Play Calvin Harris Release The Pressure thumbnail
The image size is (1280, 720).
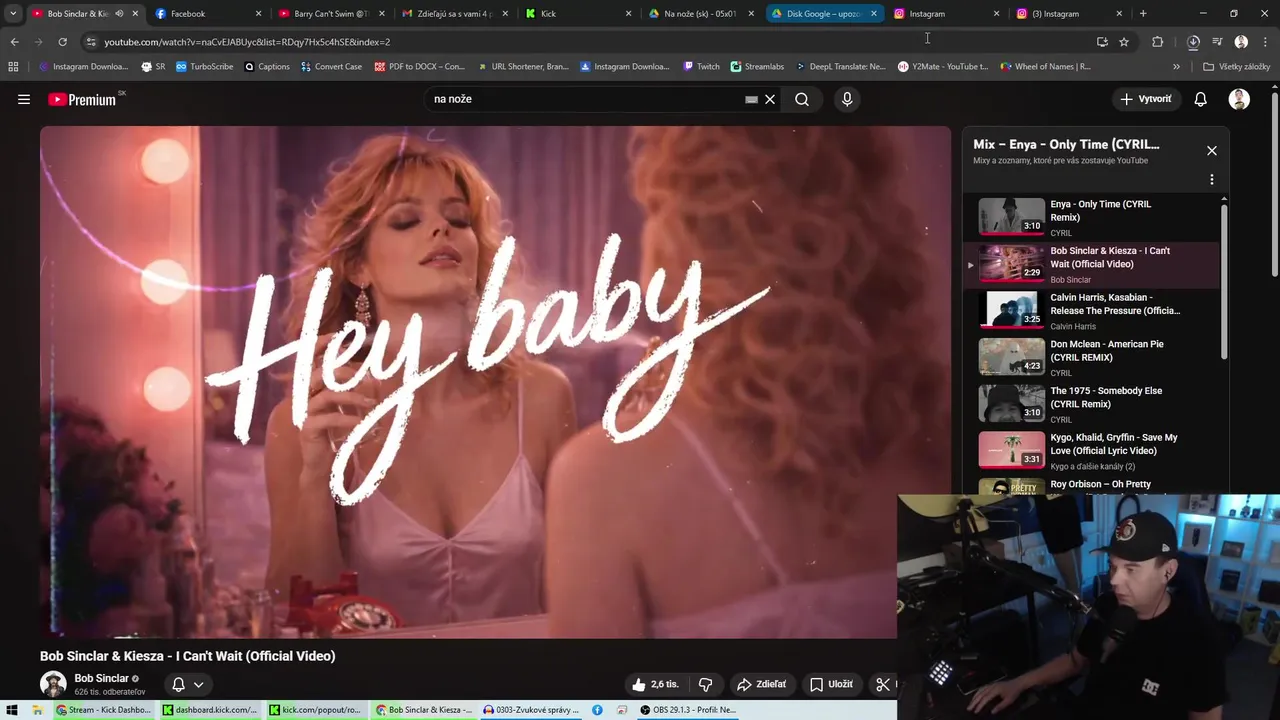click(1012, 310)
